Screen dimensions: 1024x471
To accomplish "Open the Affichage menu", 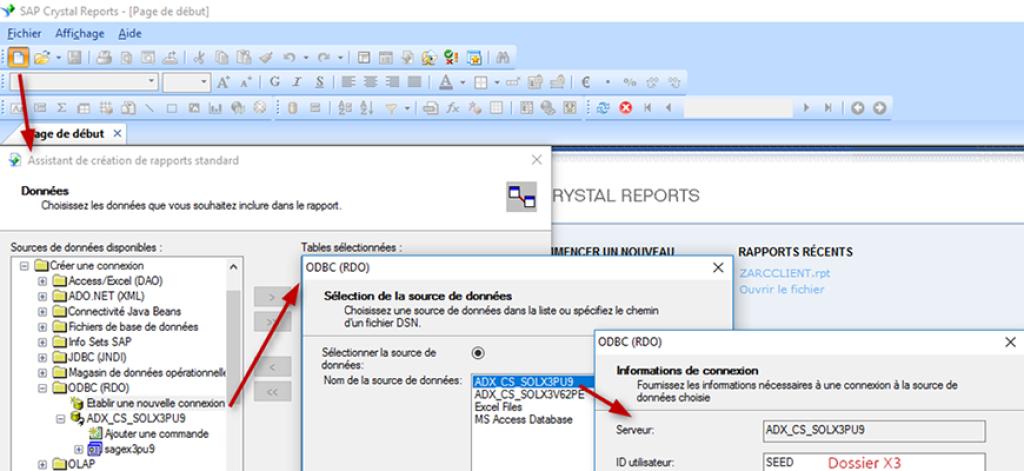I will pyautogui.click(x=80, y=33).
